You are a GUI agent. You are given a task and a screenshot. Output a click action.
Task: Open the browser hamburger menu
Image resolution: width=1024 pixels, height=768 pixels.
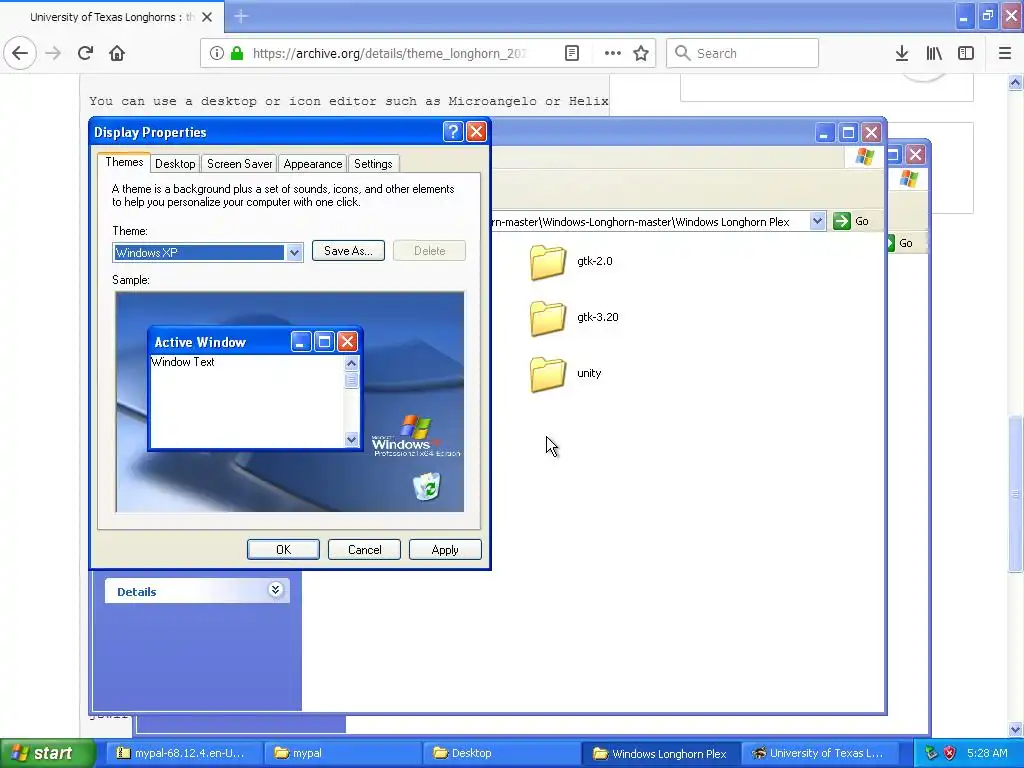pyautogui.click(x=1005, y=54)
